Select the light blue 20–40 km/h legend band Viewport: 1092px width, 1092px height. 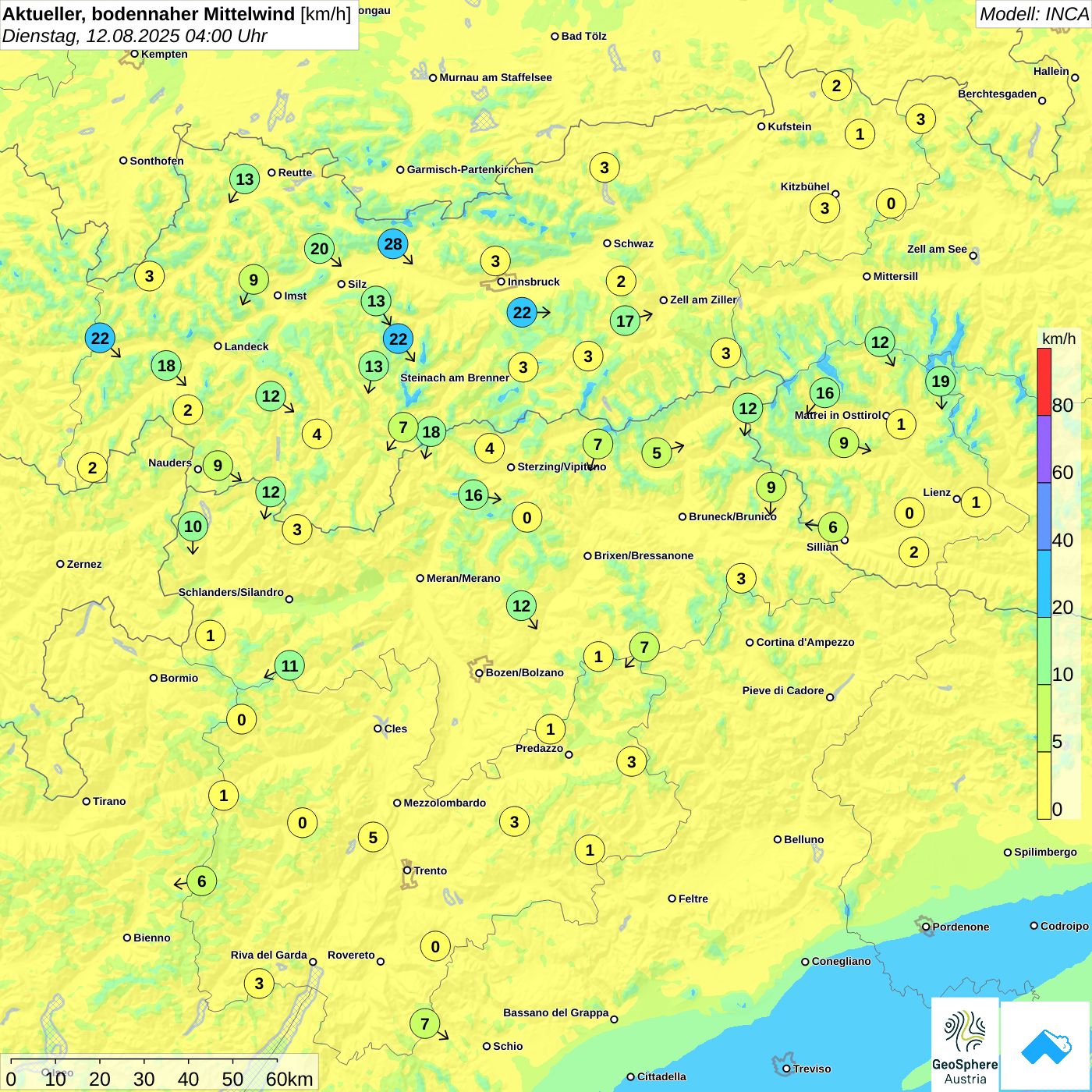[x=1044, y=584]
